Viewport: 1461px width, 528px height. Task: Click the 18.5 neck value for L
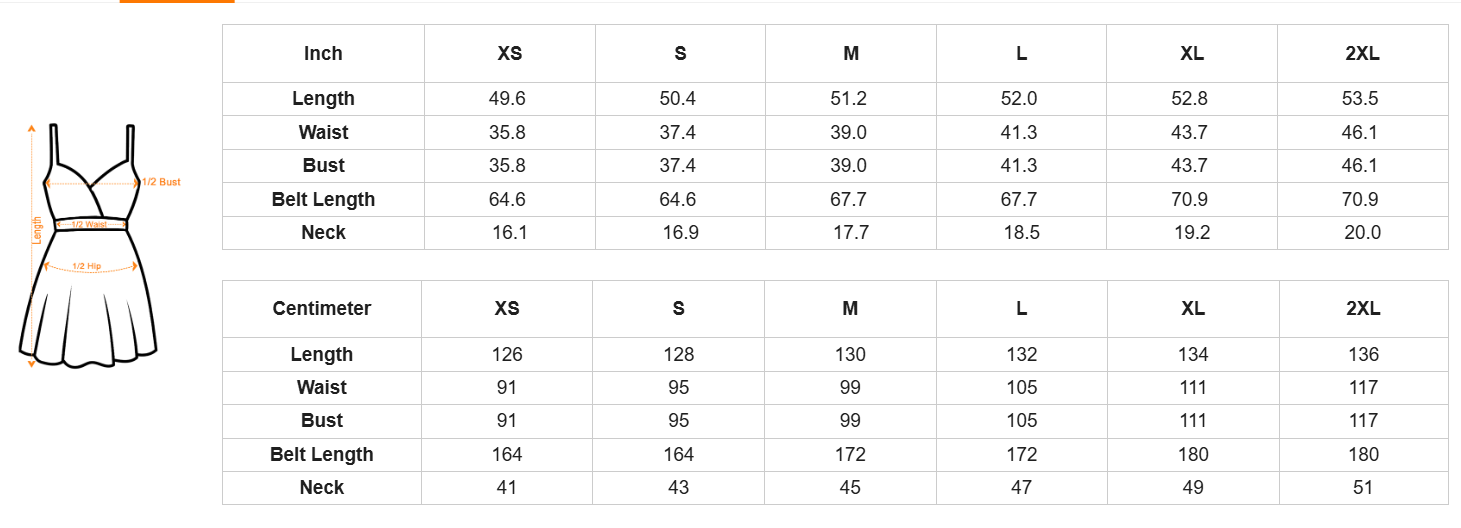pyautogui.click(x=1022, y=233)
